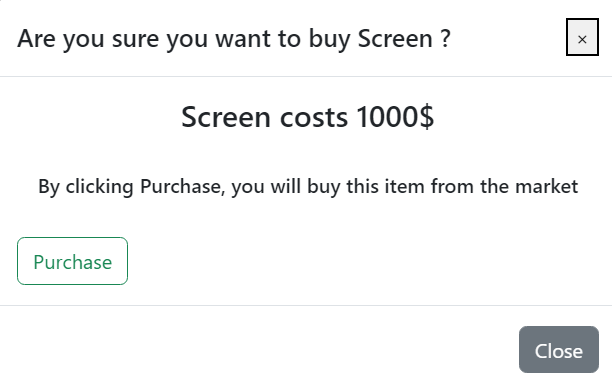Dismiss the dialog with the × icon

582,37
